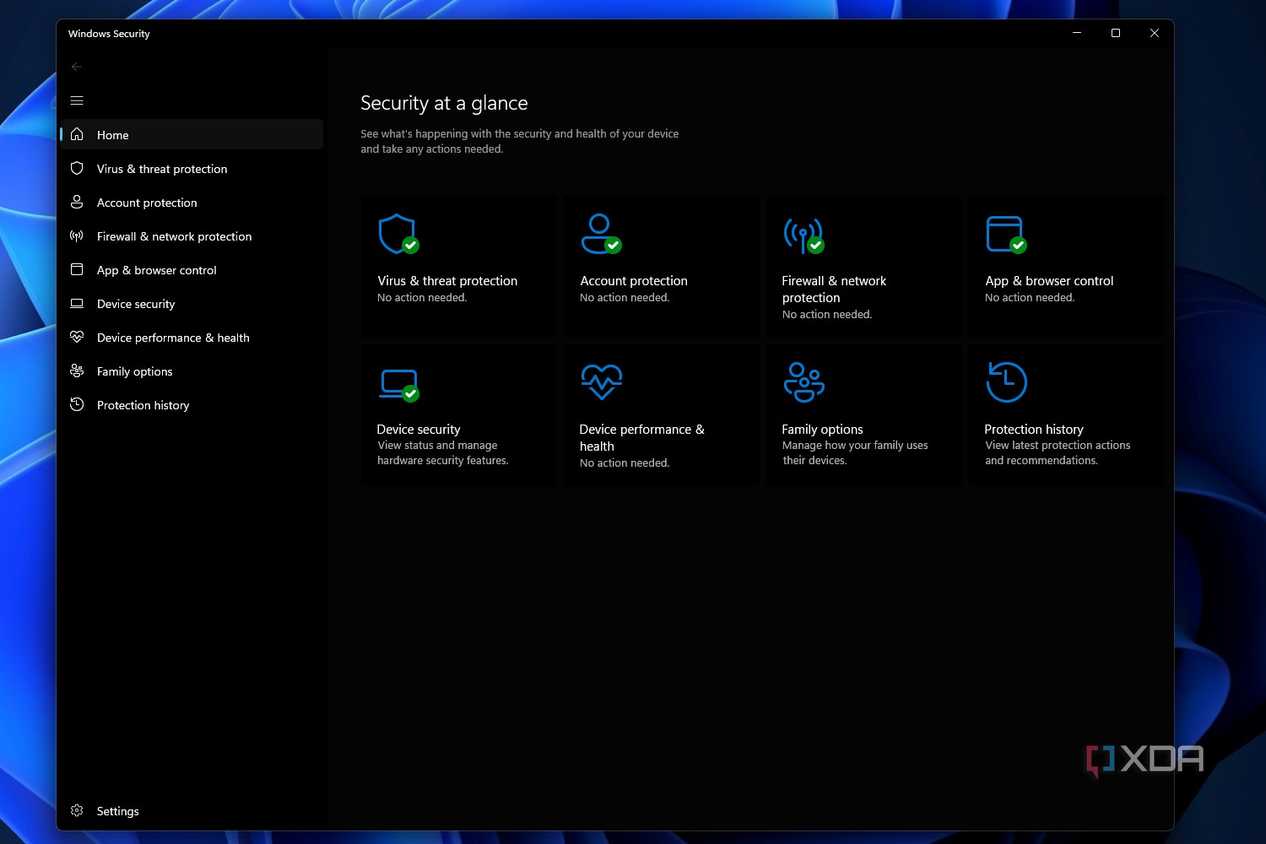This screenshot has width=1266, height=844.
Task: Click the laptop icon beside Device security in sidebar
Action: coord(77,304)
